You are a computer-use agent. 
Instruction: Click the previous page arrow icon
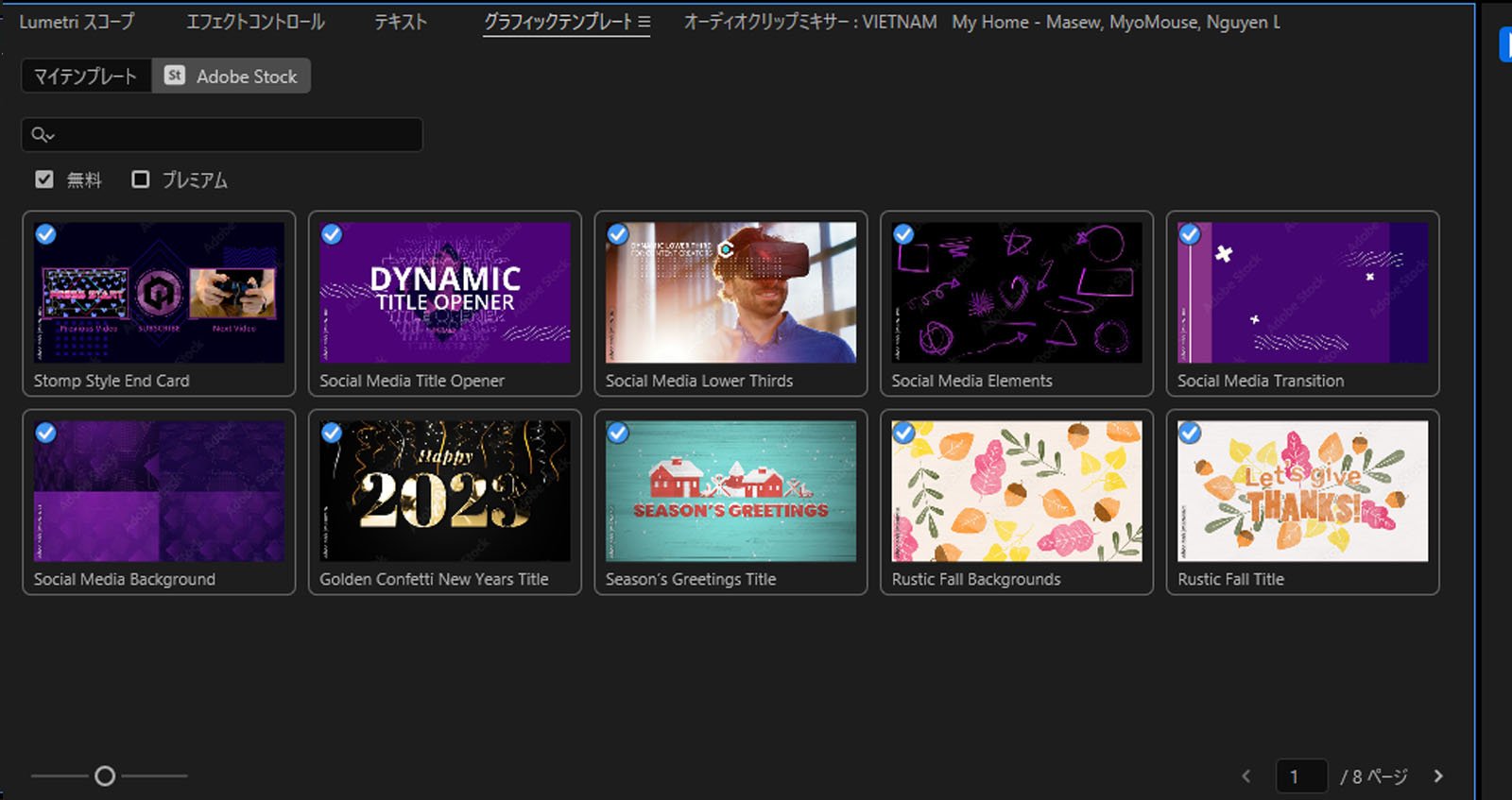pyautogui.click(x=1246, y=776)
